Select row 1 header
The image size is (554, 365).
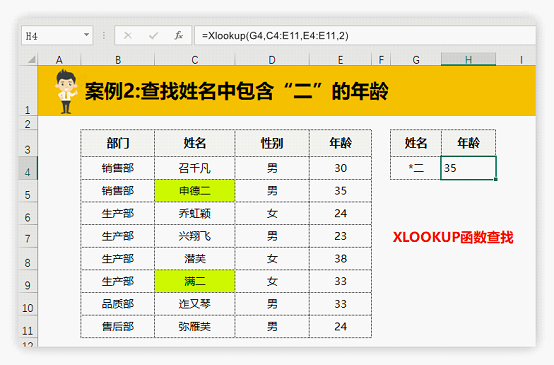coord(28,91)
